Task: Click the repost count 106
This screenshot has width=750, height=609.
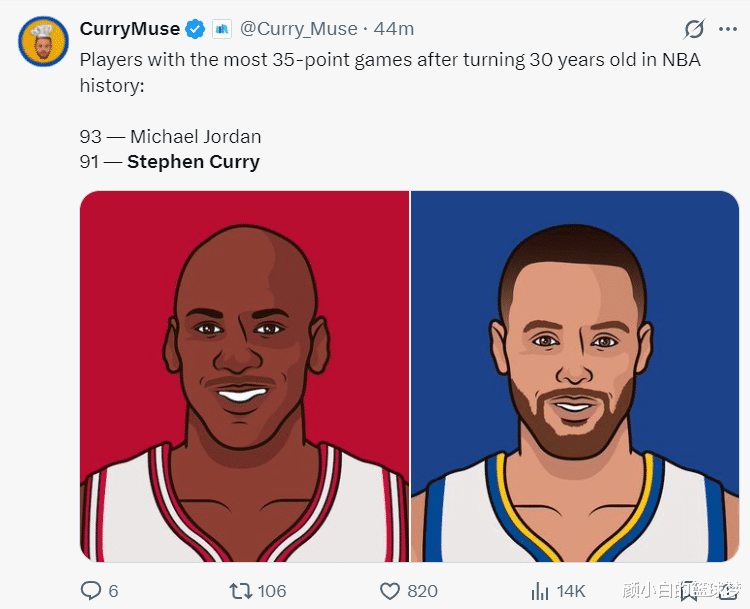Action: coord(272,591)
